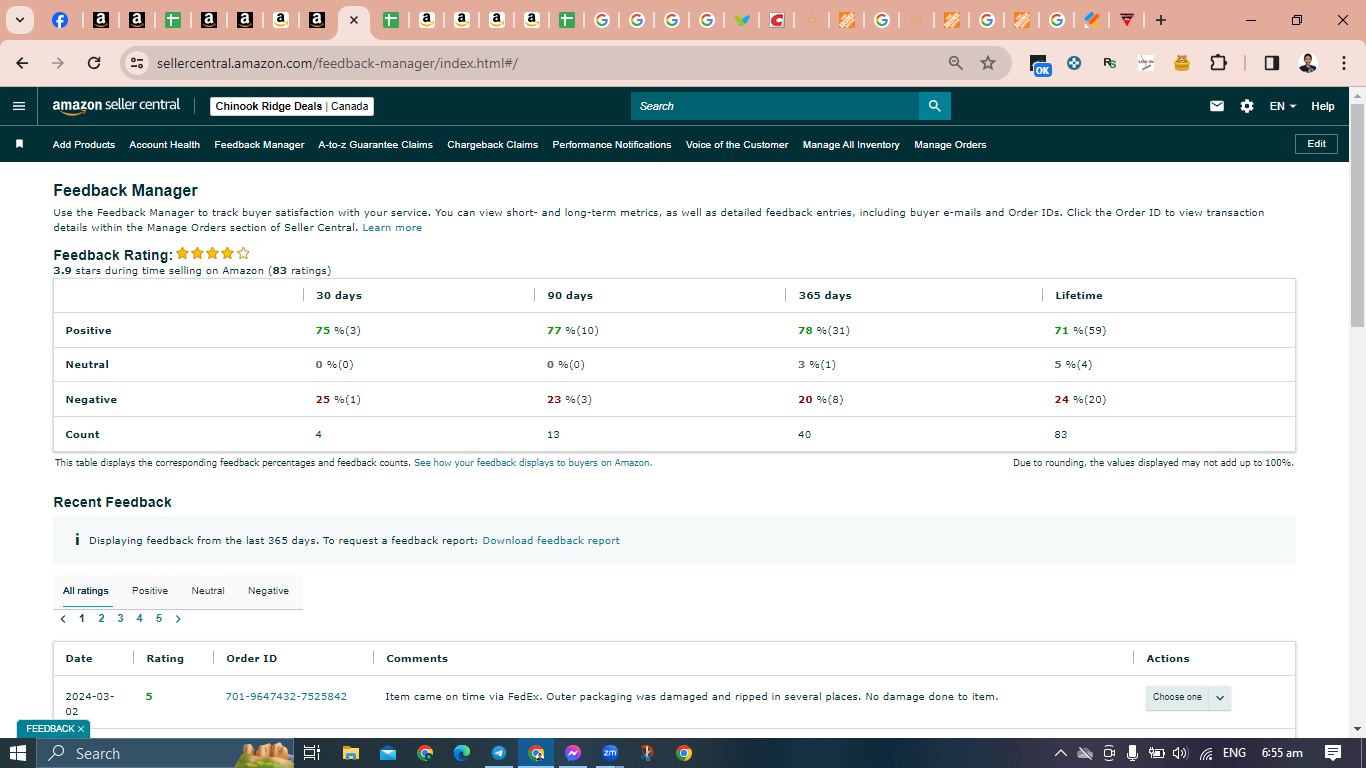This screenshot has height=768, width=1366.
Task: Open the Choose one actions dropdown
Action: 1188,697
